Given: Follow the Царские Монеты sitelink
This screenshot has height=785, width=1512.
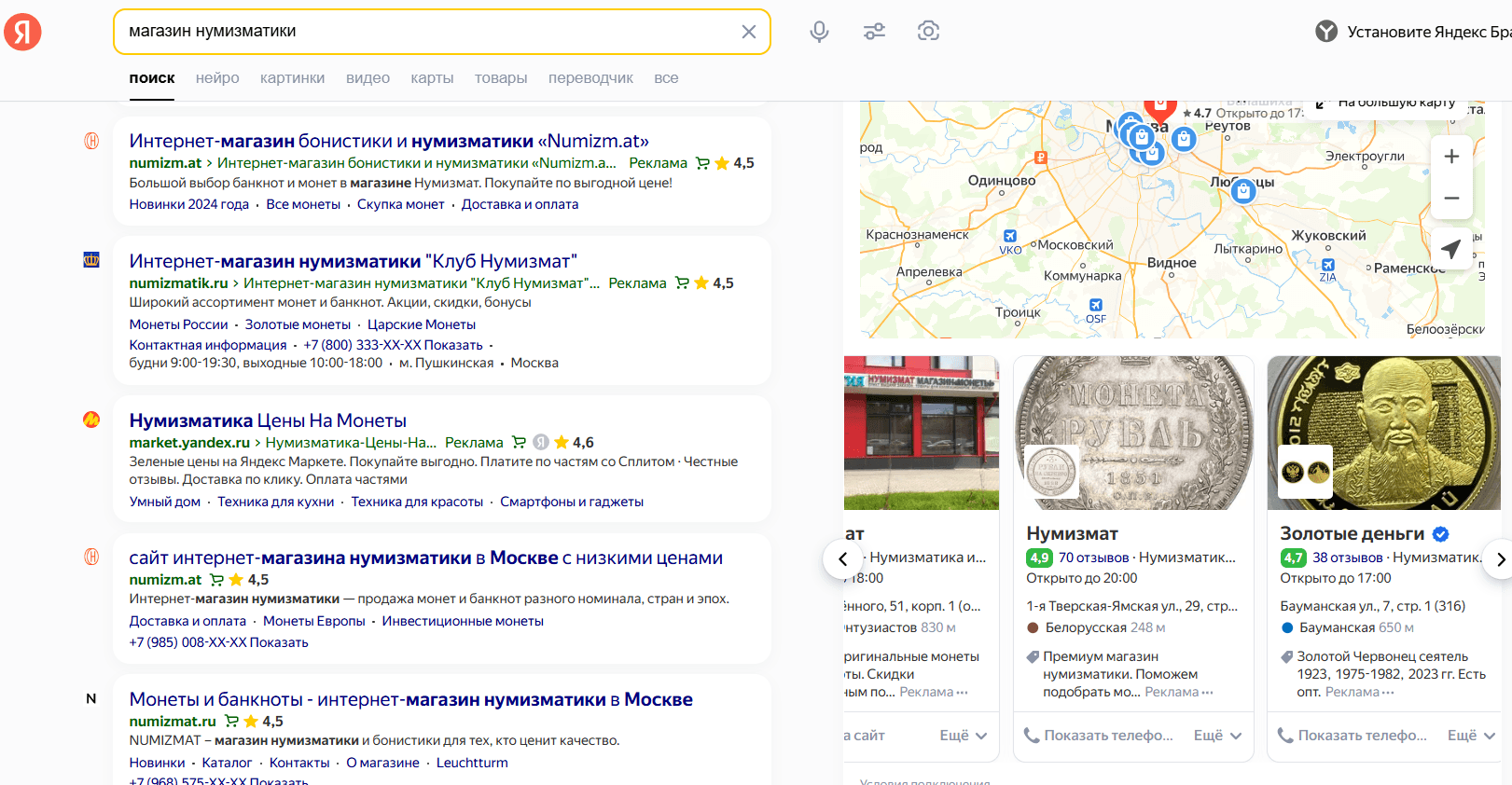Looking at the screenshot, I should tap(422, 324).
